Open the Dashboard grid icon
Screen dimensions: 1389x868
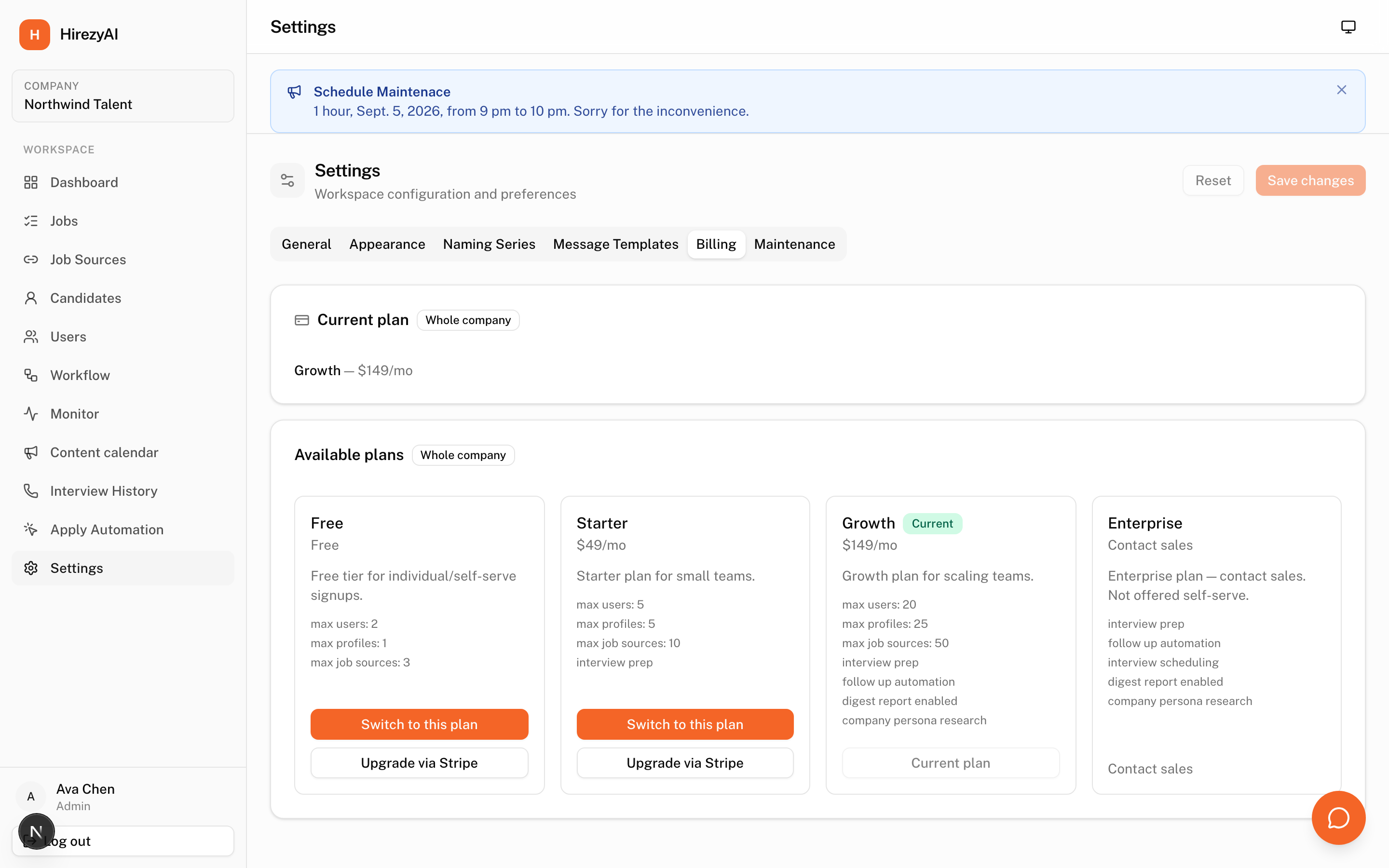31,183
